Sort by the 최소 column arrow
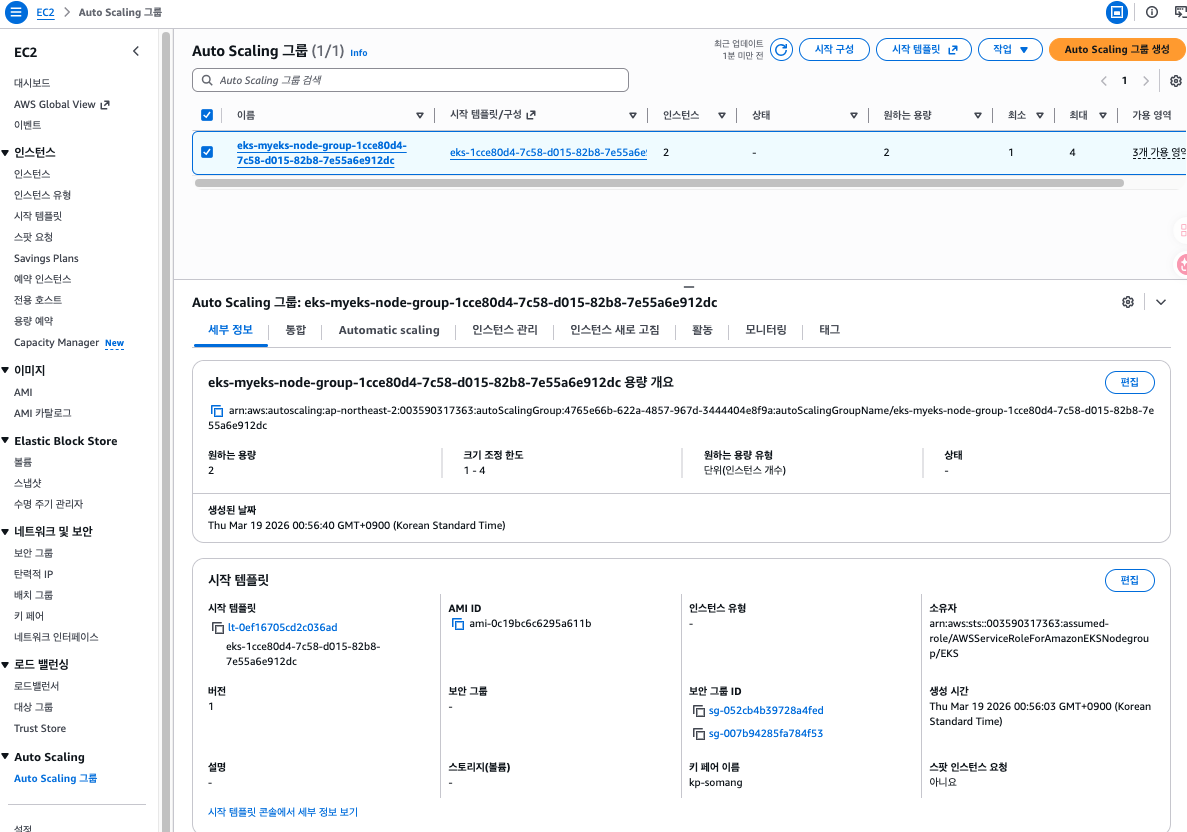 (1040, 116)
